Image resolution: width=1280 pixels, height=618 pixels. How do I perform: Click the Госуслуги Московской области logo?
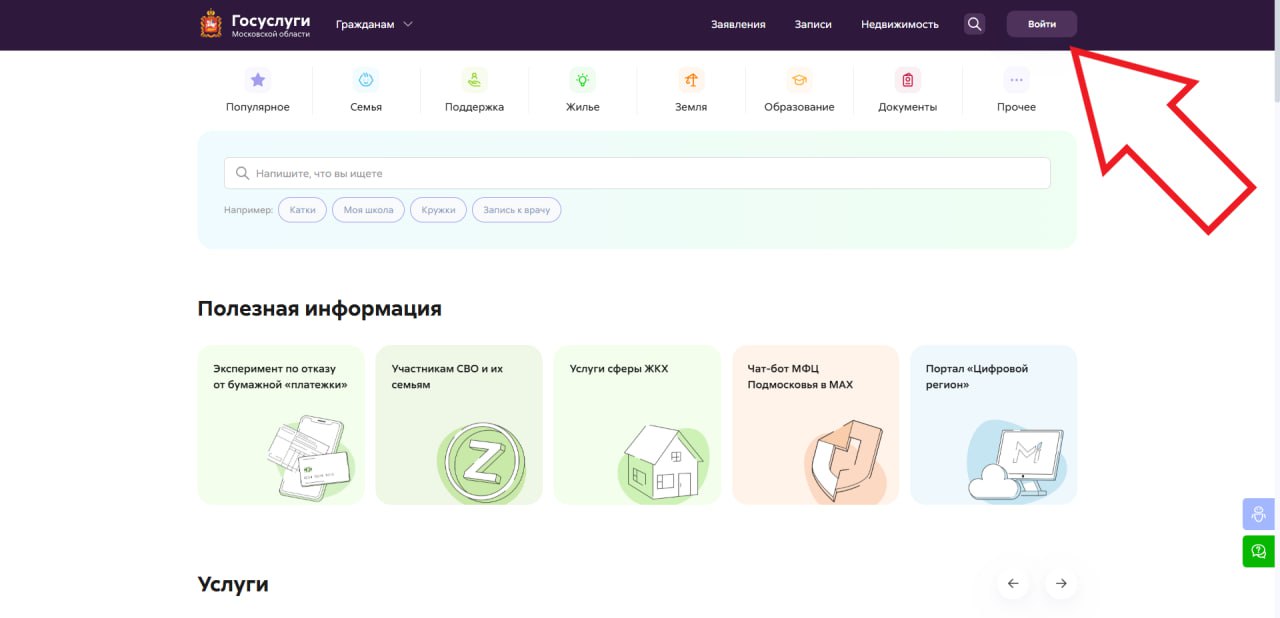(255, 25)
